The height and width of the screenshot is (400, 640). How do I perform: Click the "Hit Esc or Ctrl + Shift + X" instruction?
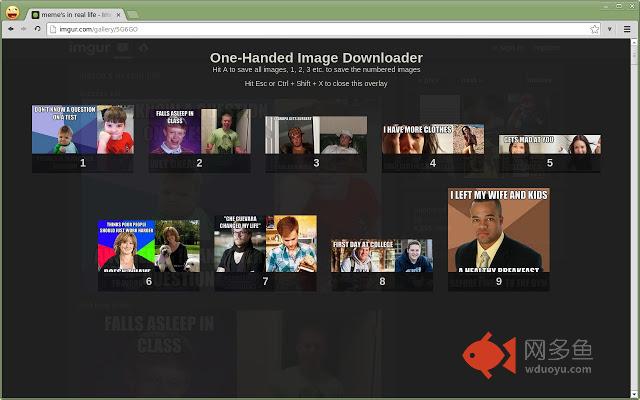316,84
